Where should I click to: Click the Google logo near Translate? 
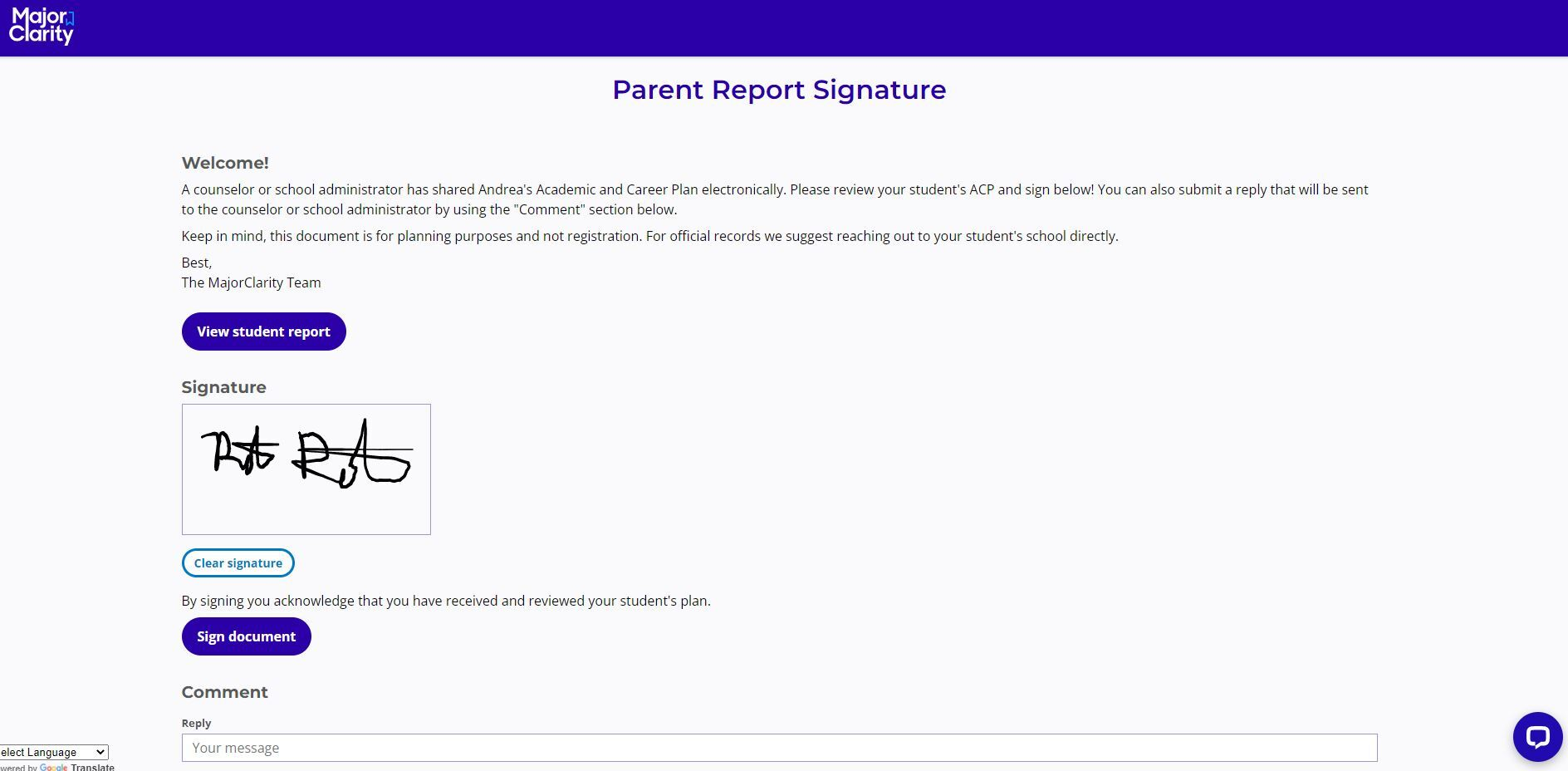pyautogui.click(x=54, y=767)
